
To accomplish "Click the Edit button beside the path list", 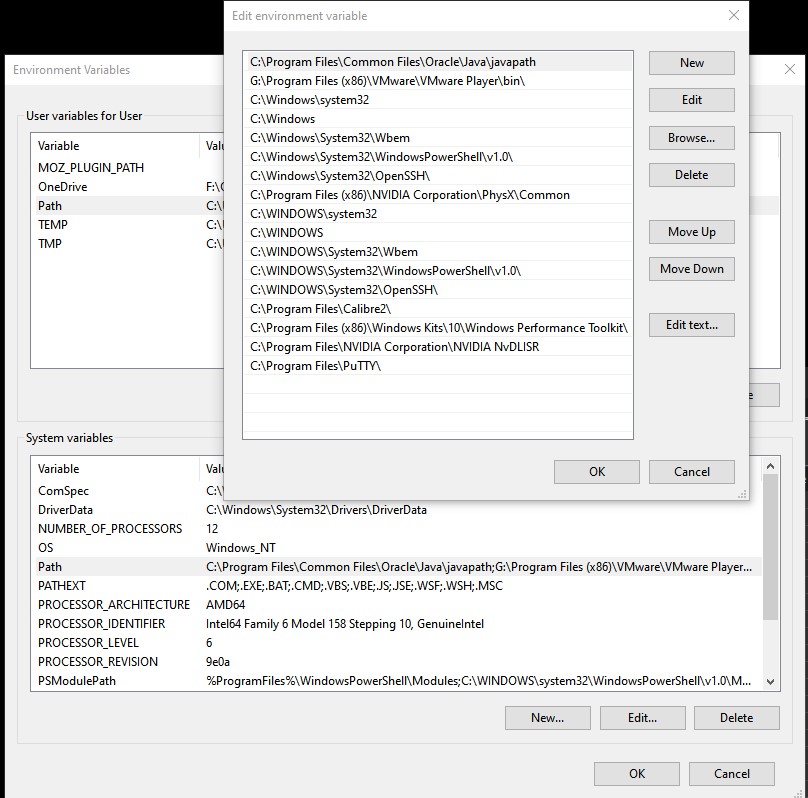I will pos(691,100).
